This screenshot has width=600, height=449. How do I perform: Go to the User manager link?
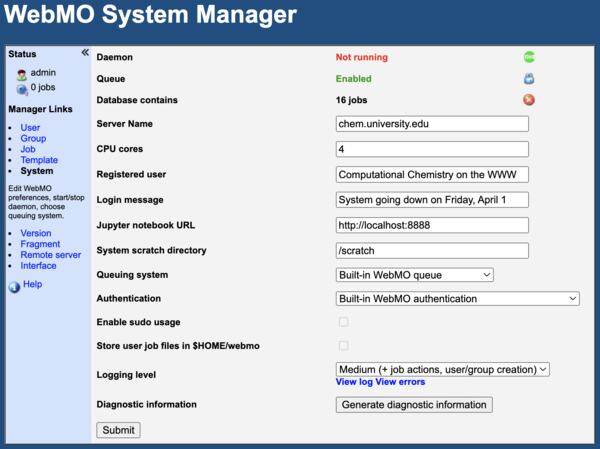click(x=30, y=128)
